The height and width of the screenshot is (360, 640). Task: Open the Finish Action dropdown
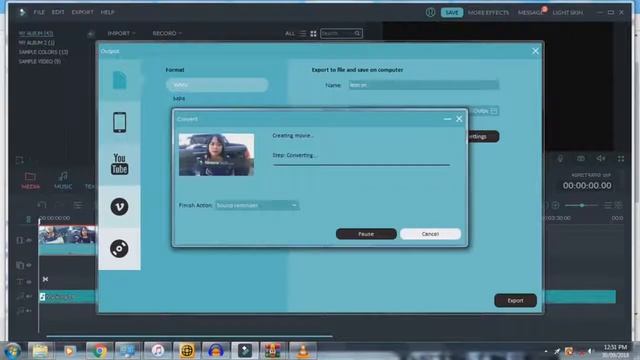257,205
